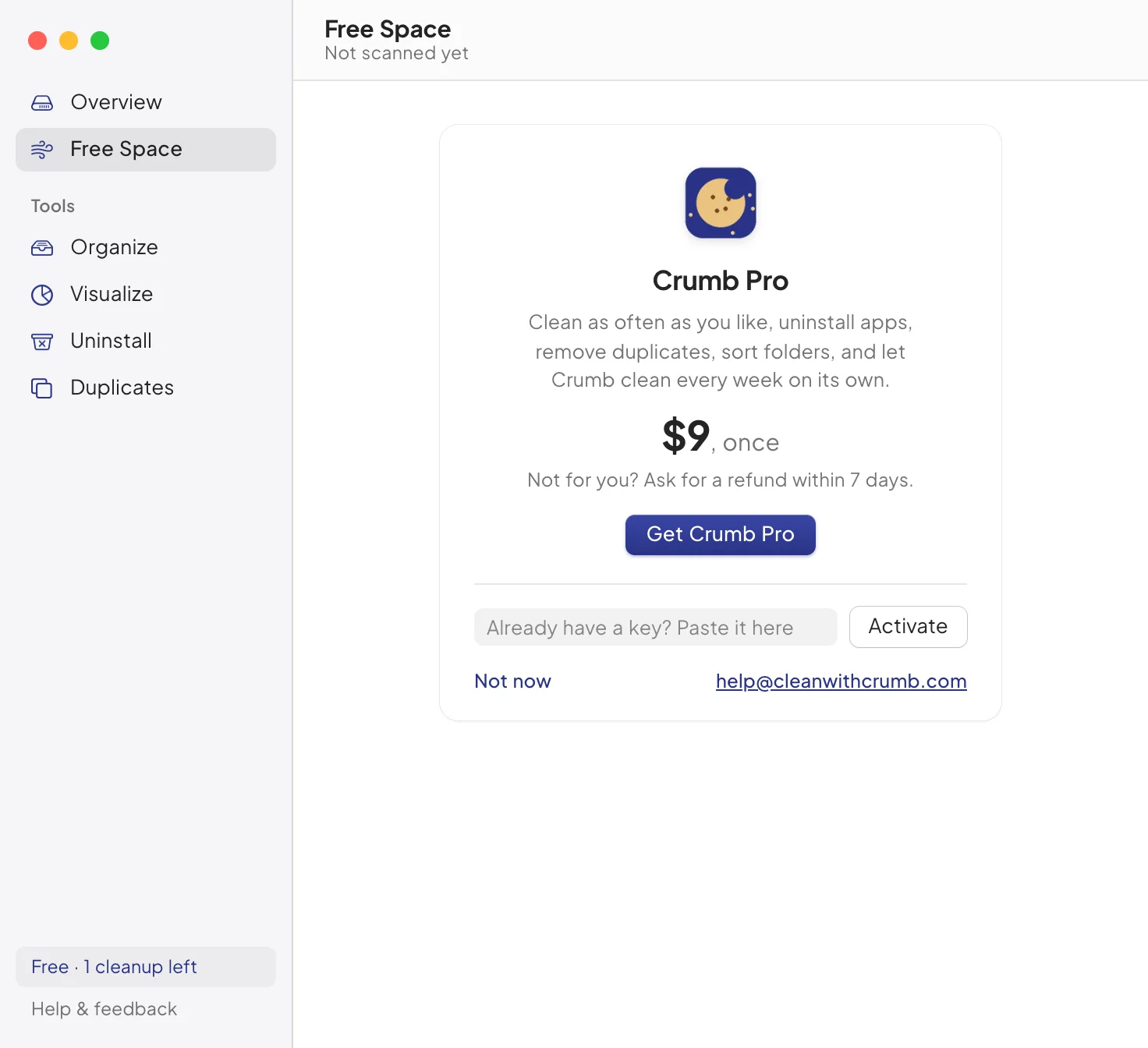
Task: Click the refund within 7 days text
Action: pos(721,480)
